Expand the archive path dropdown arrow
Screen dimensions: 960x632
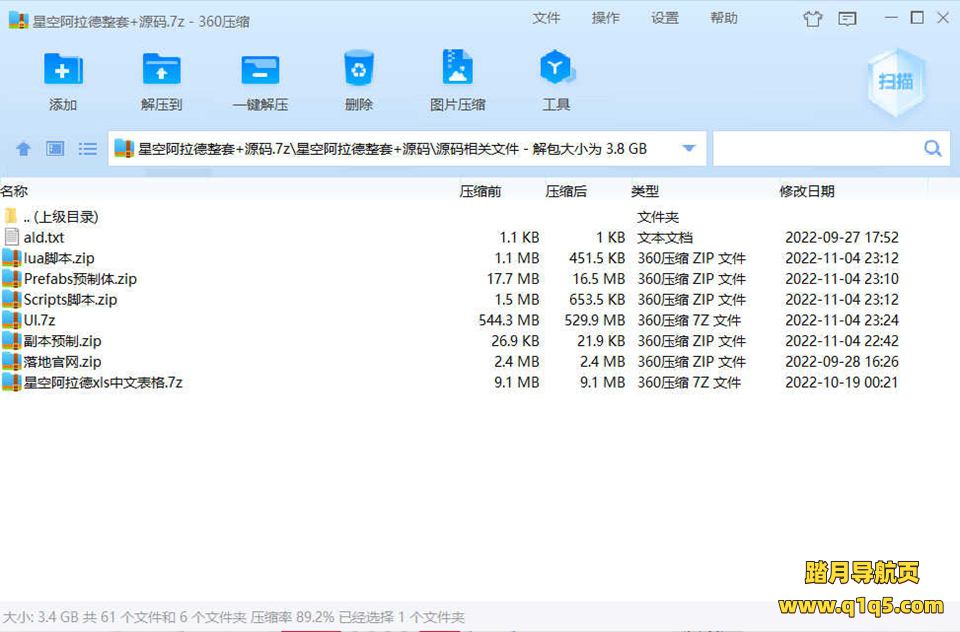click(x=688, y=149)
